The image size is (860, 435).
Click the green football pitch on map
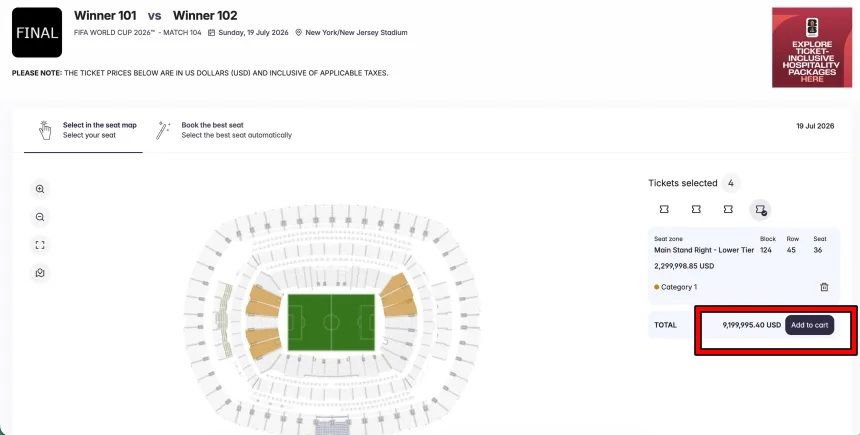(x=330, y=322)
